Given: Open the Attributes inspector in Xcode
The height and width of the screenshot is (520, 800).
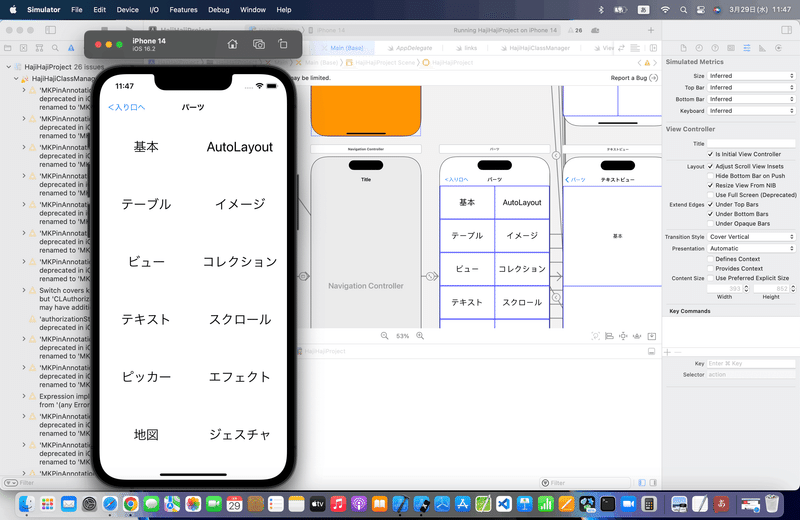Looking at the screenshot, I should 746,48.
